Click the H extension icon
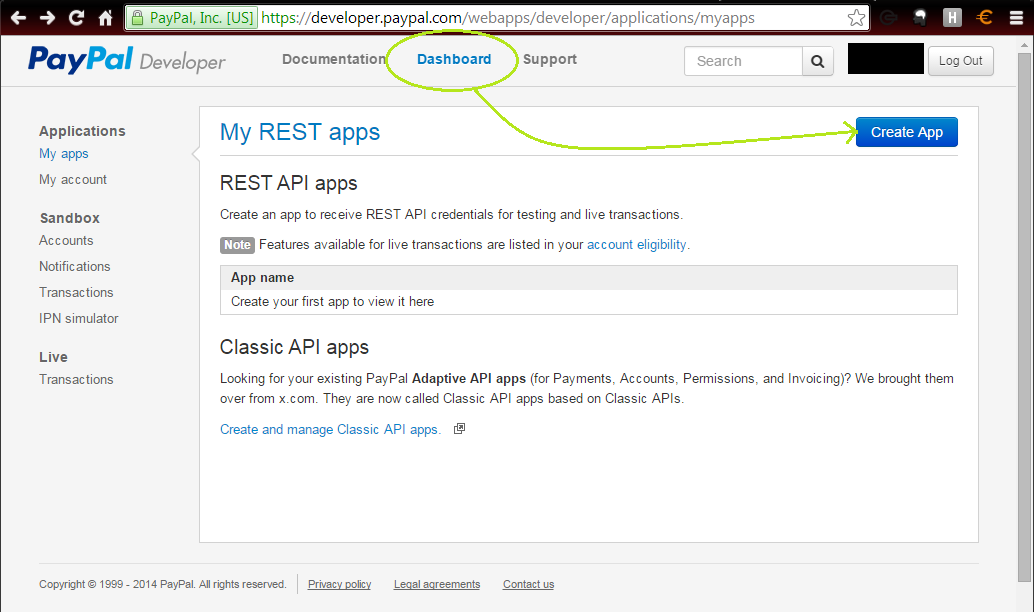Image resolution: width=1034 pixels, height=612 pixels. tap(952, 18)
